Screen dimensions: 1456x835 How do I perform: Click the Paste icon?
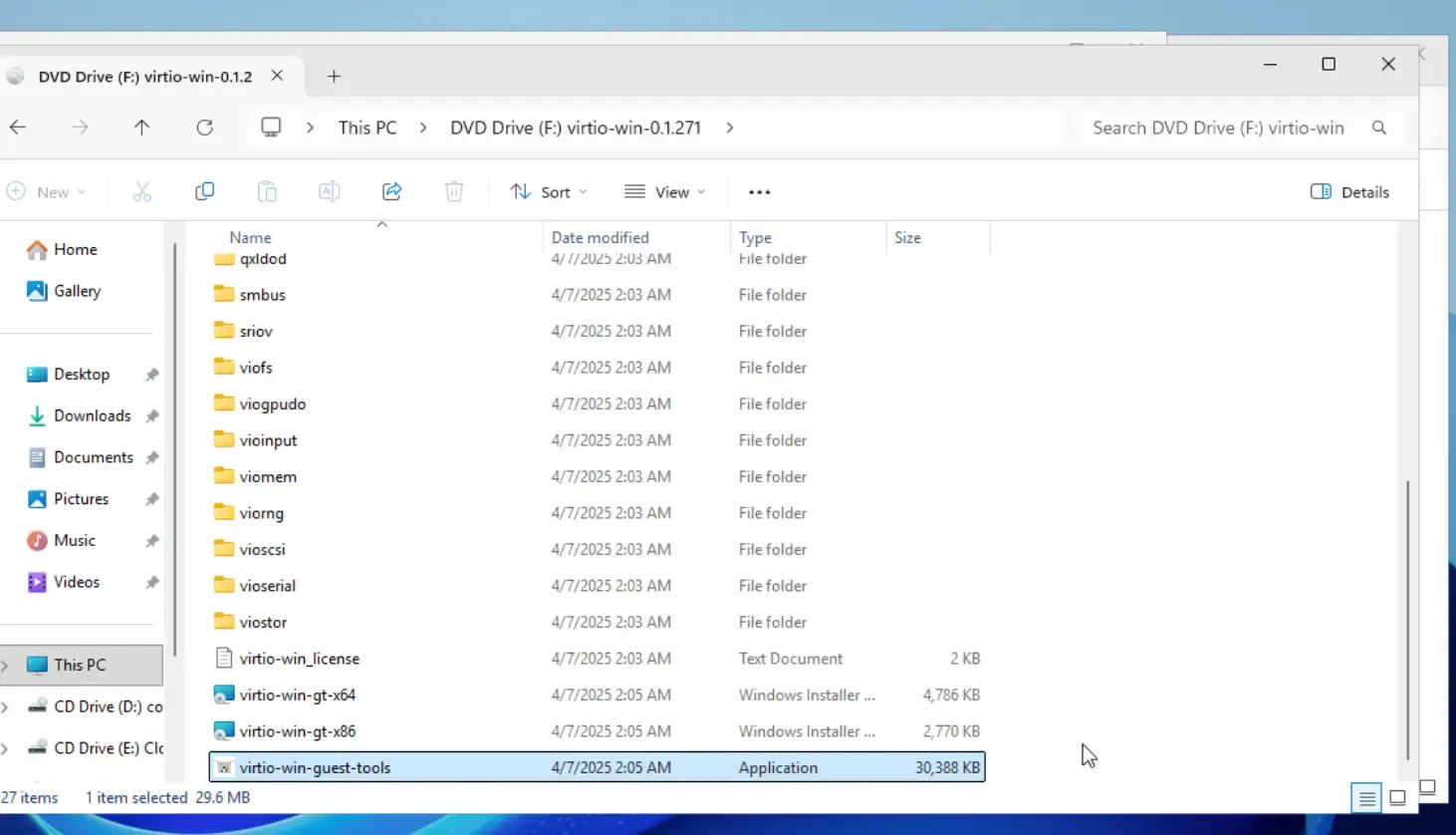point(267,191)
